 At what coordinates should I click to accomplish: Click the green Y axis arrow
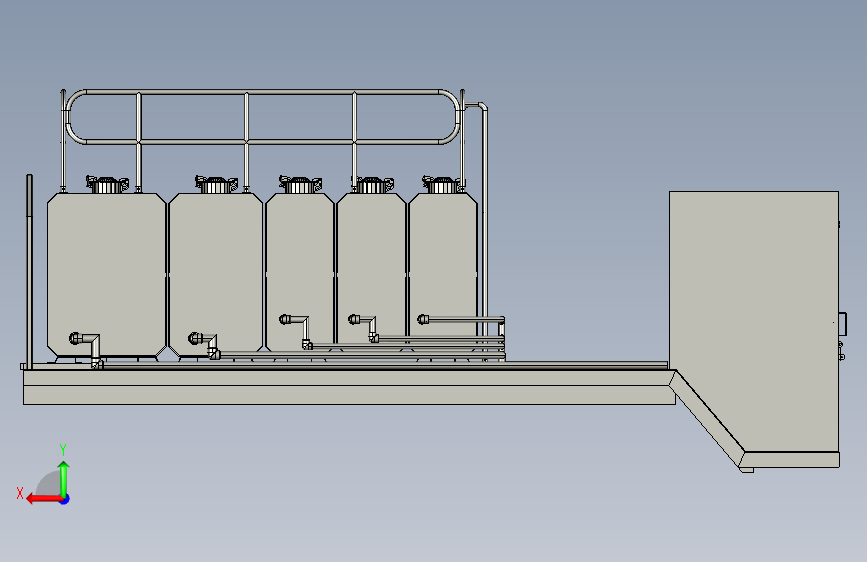(x=64, y=479)
